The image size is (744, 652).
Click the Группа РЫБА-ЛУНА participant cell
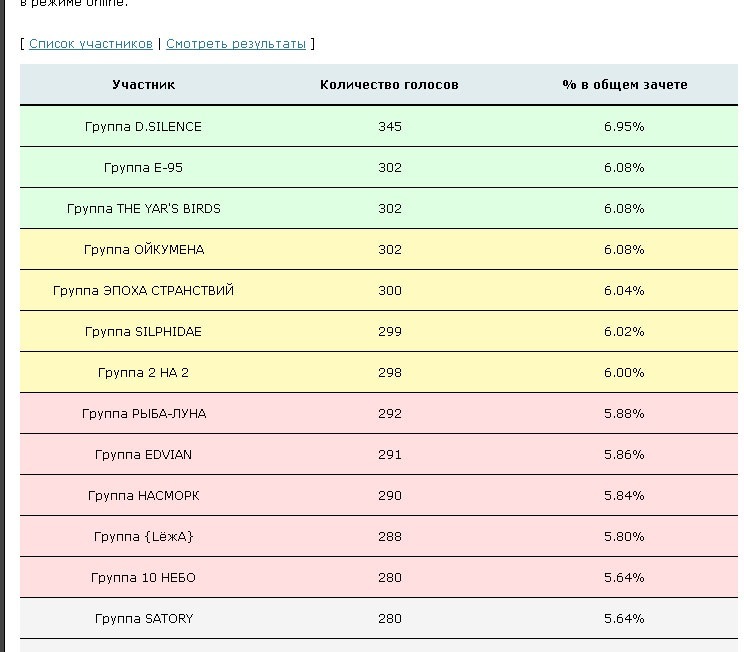point(143,414)
